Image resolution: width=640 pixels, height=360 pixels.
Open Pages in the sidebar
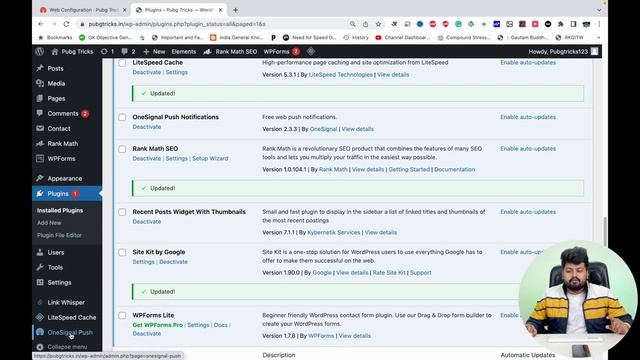pos(56,99)
